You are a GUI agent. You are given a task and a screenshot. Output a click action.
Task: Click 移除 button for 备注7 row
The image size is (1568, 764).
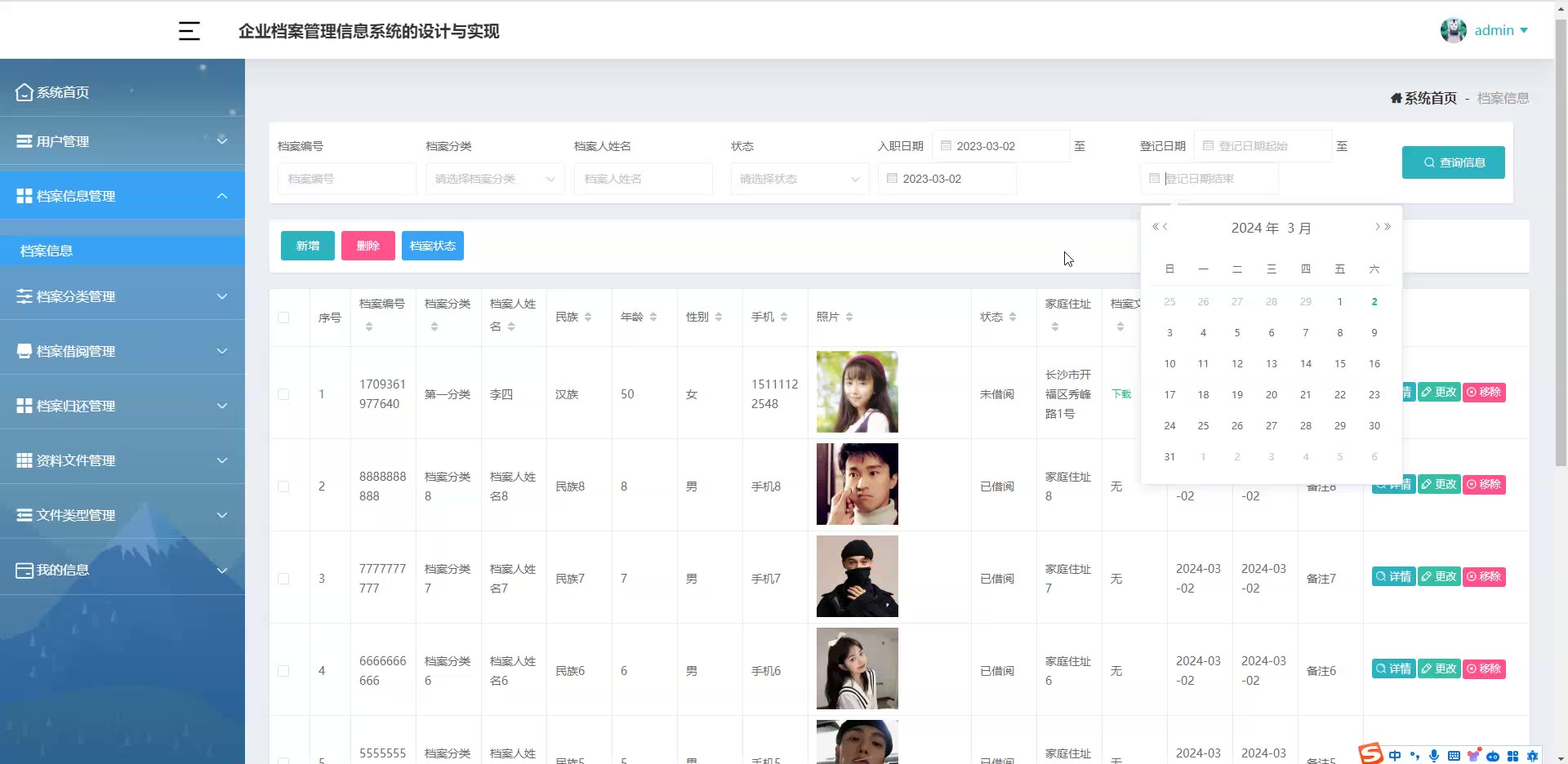tap(1484, 576)
